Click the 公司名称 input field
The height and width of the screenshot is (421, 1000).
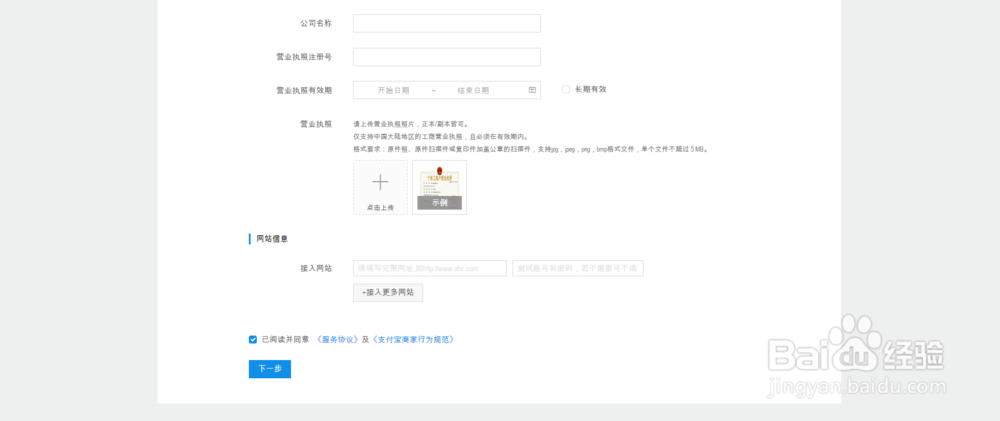pyautogui.click(x=446, y=24)
